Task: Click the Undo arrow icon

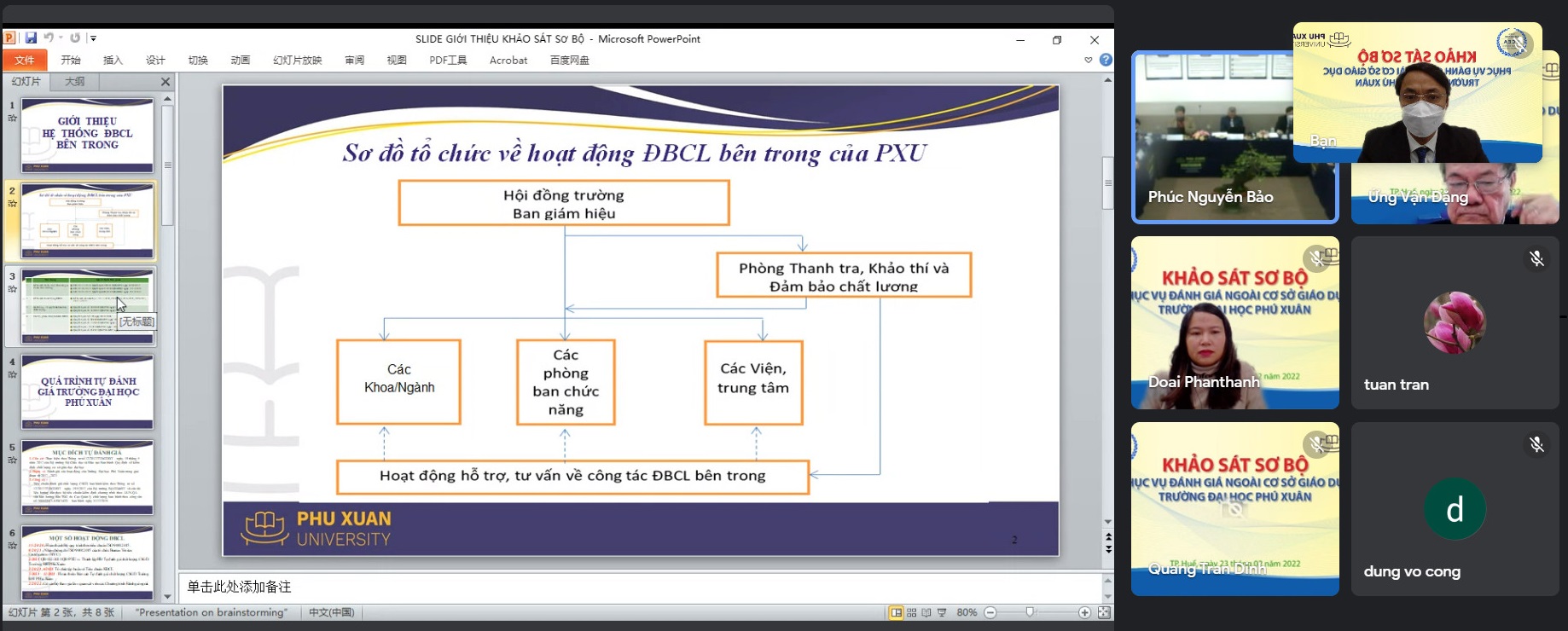Action: (x=49, y=38)
